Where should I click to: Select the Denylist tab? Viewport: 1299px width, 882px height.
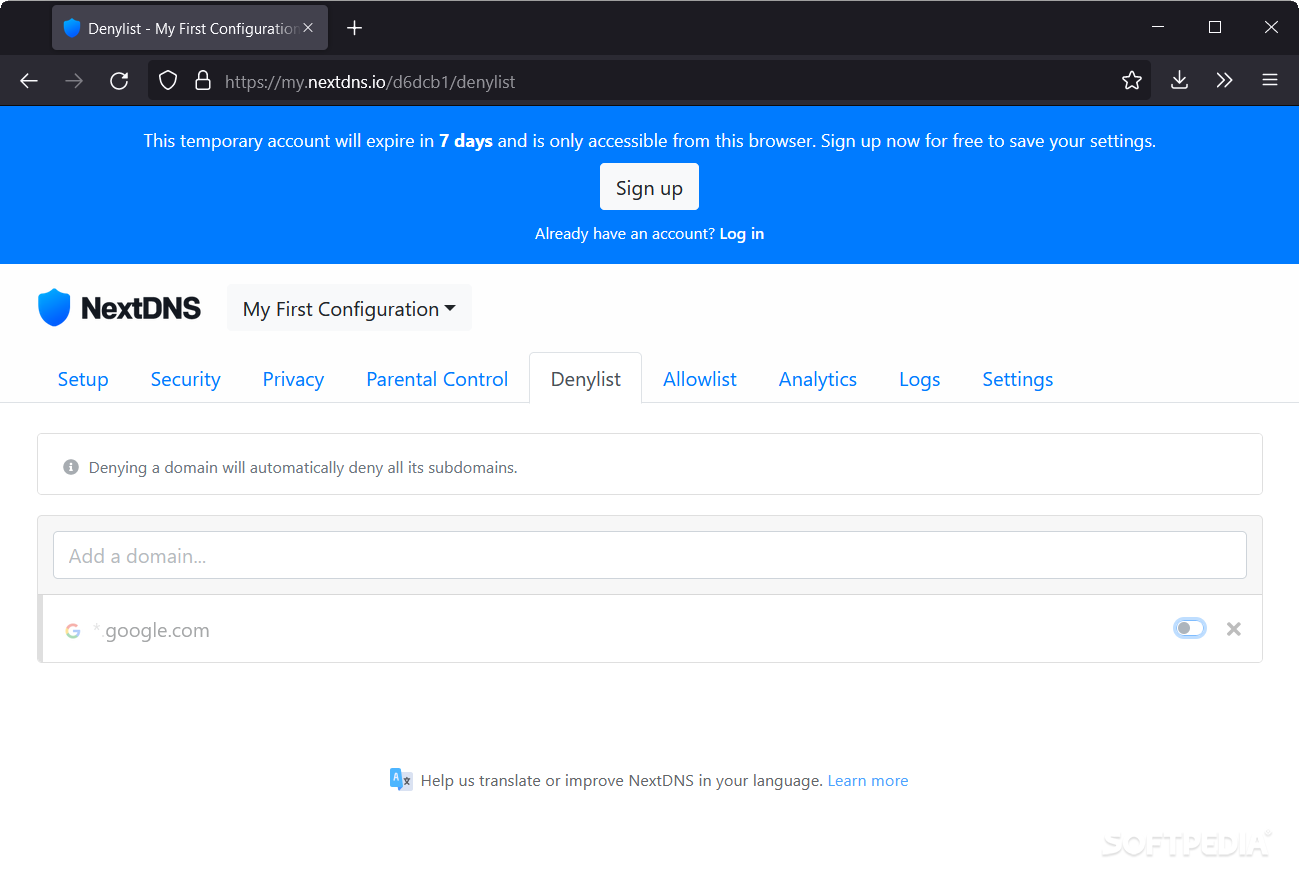586,379
